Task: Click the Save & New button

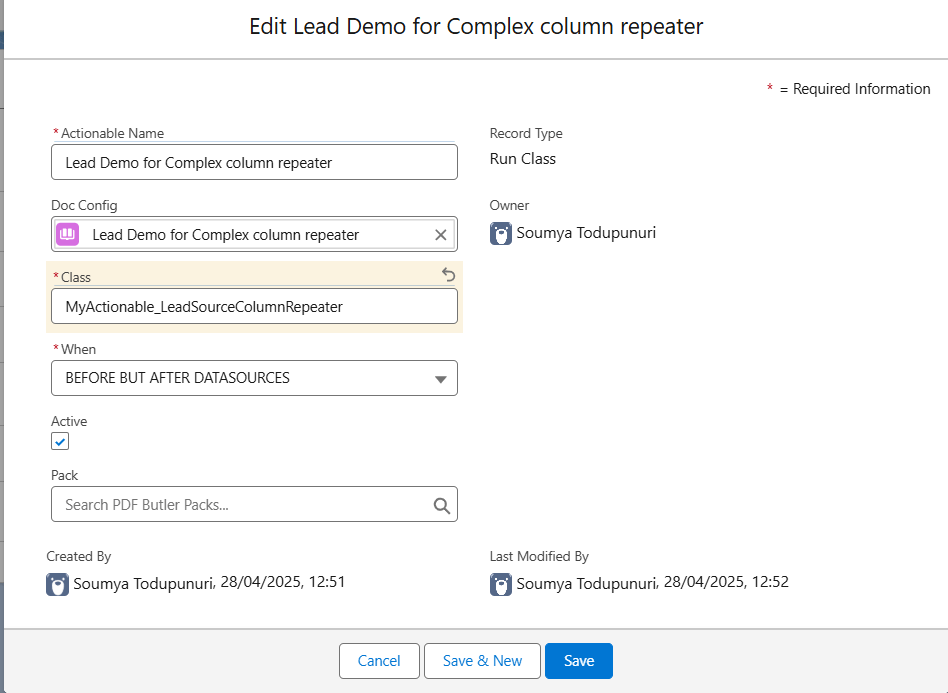Action: click(x=482, y=661)
